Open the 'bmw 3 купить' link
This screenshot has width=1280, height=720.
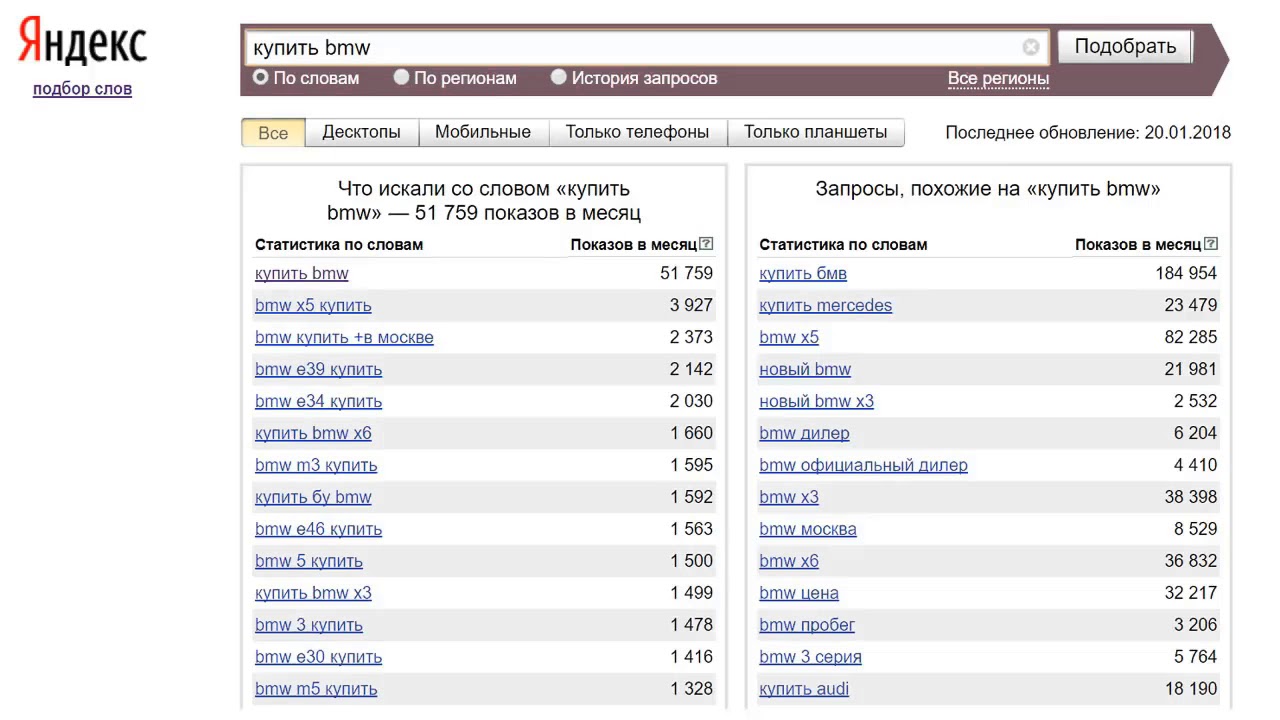point(309,625)
